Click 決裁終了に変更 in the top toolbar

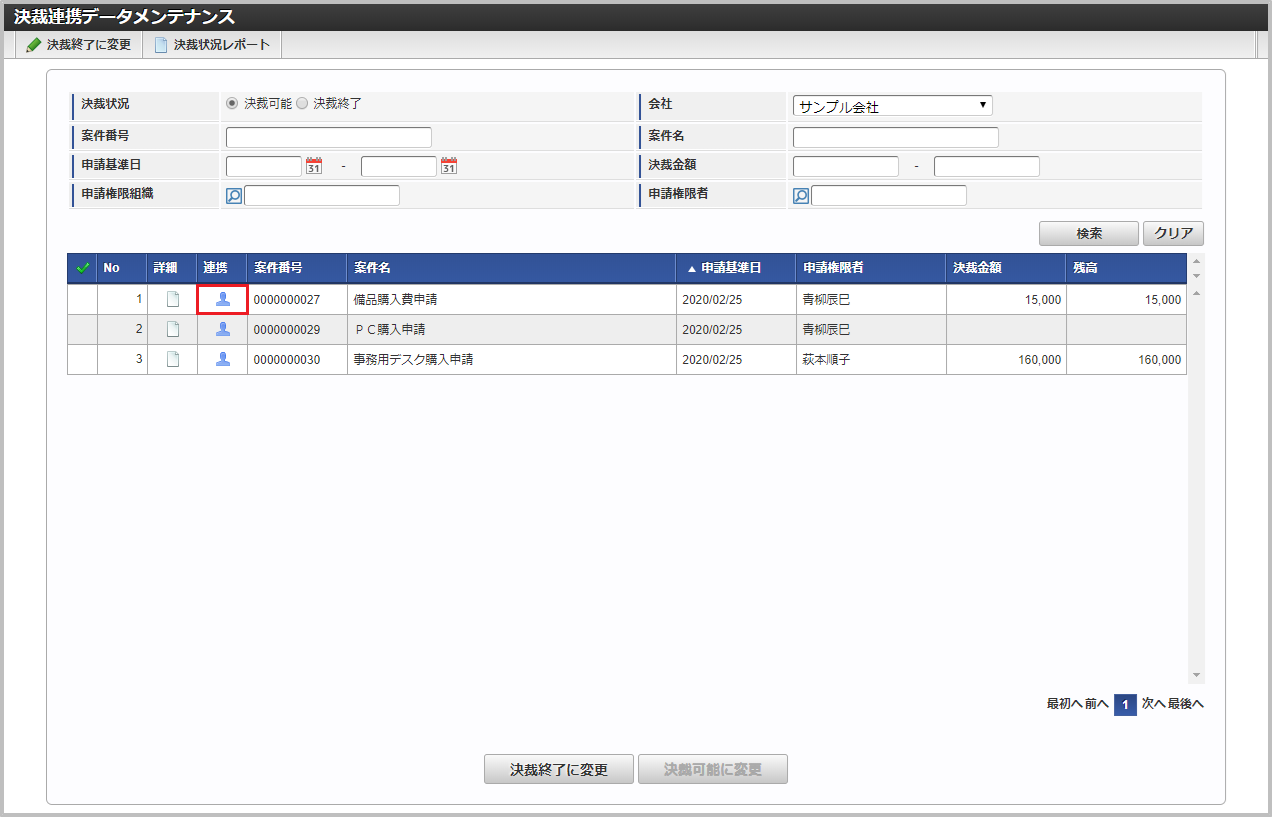click(x=79, y=45)
